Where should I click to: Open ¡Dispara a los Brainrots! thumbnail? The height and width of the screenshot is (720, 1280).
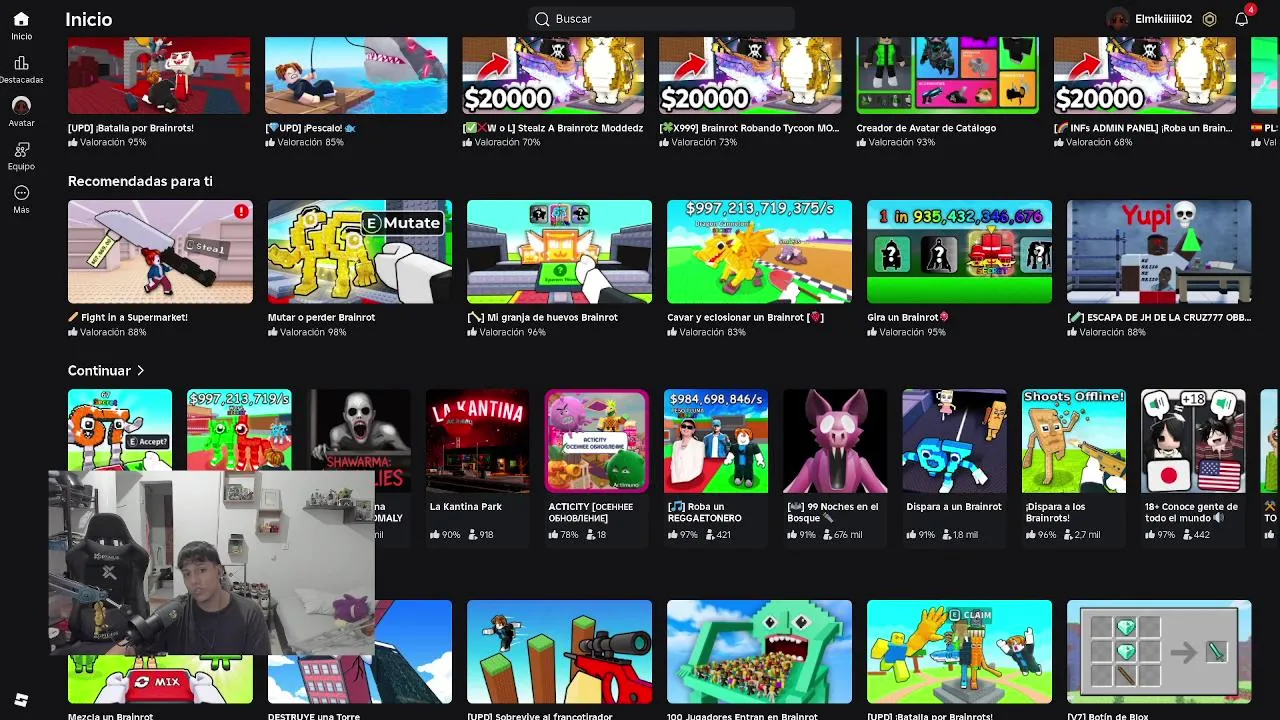[x=1074, y=441]
